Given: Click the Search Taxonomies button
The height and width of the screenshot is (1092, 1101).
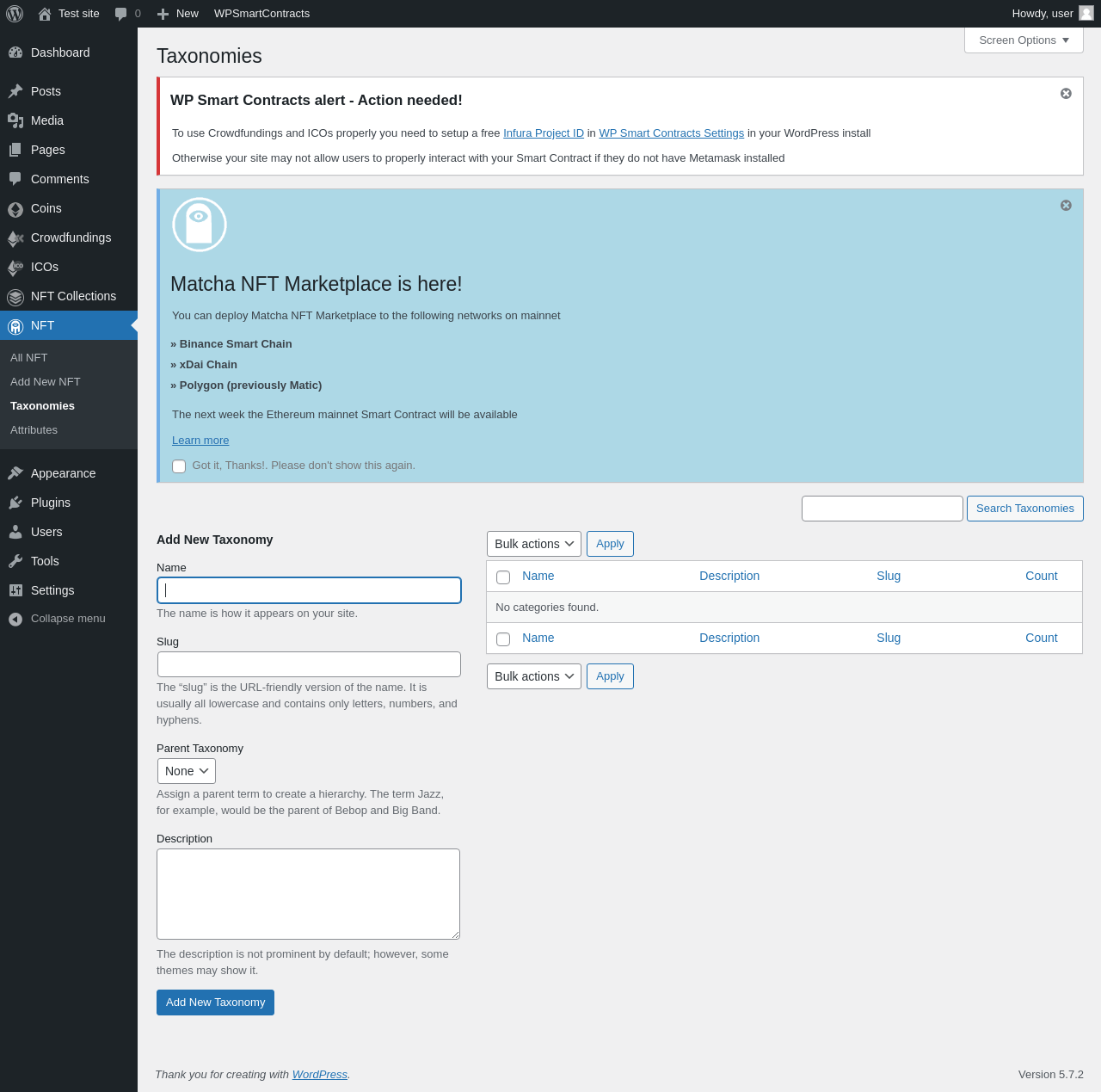Looking at the screenshot, I should click(1025, 509).
